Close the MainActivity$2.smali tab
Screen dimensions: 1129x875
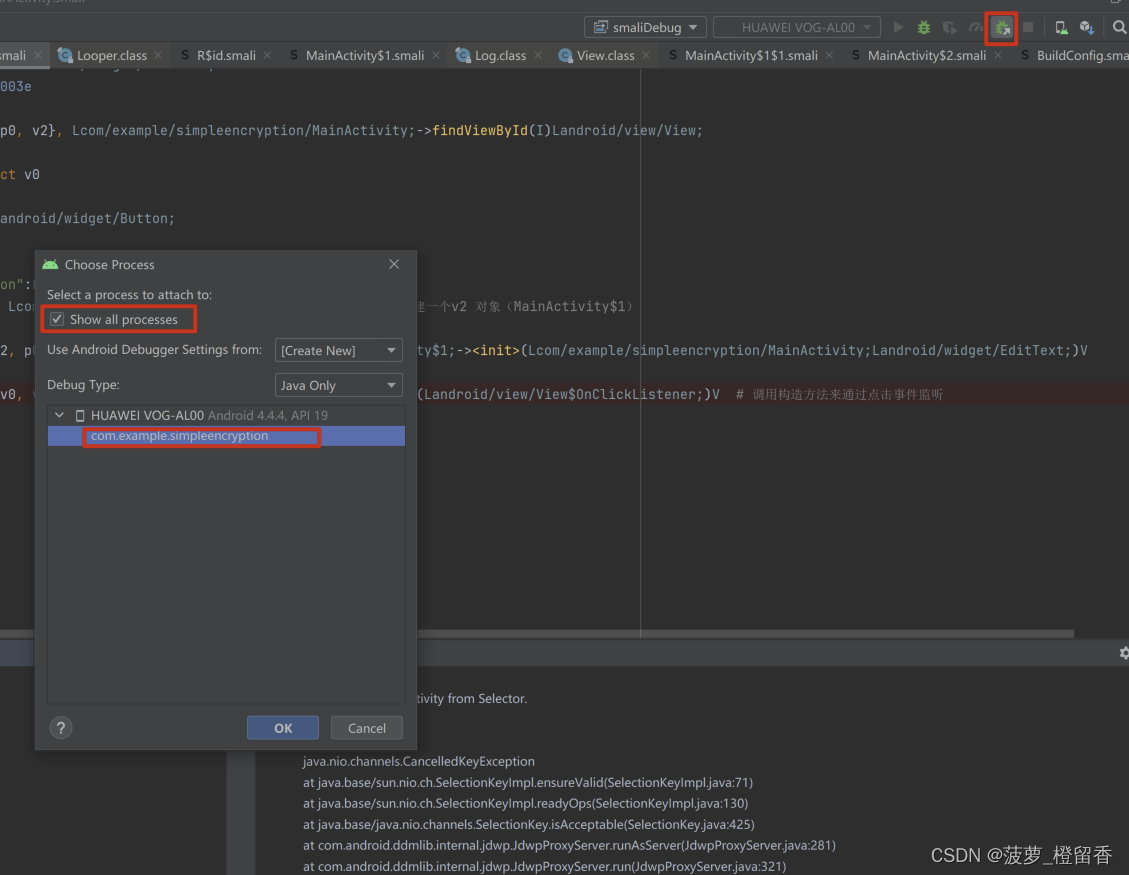pos(998,55)
